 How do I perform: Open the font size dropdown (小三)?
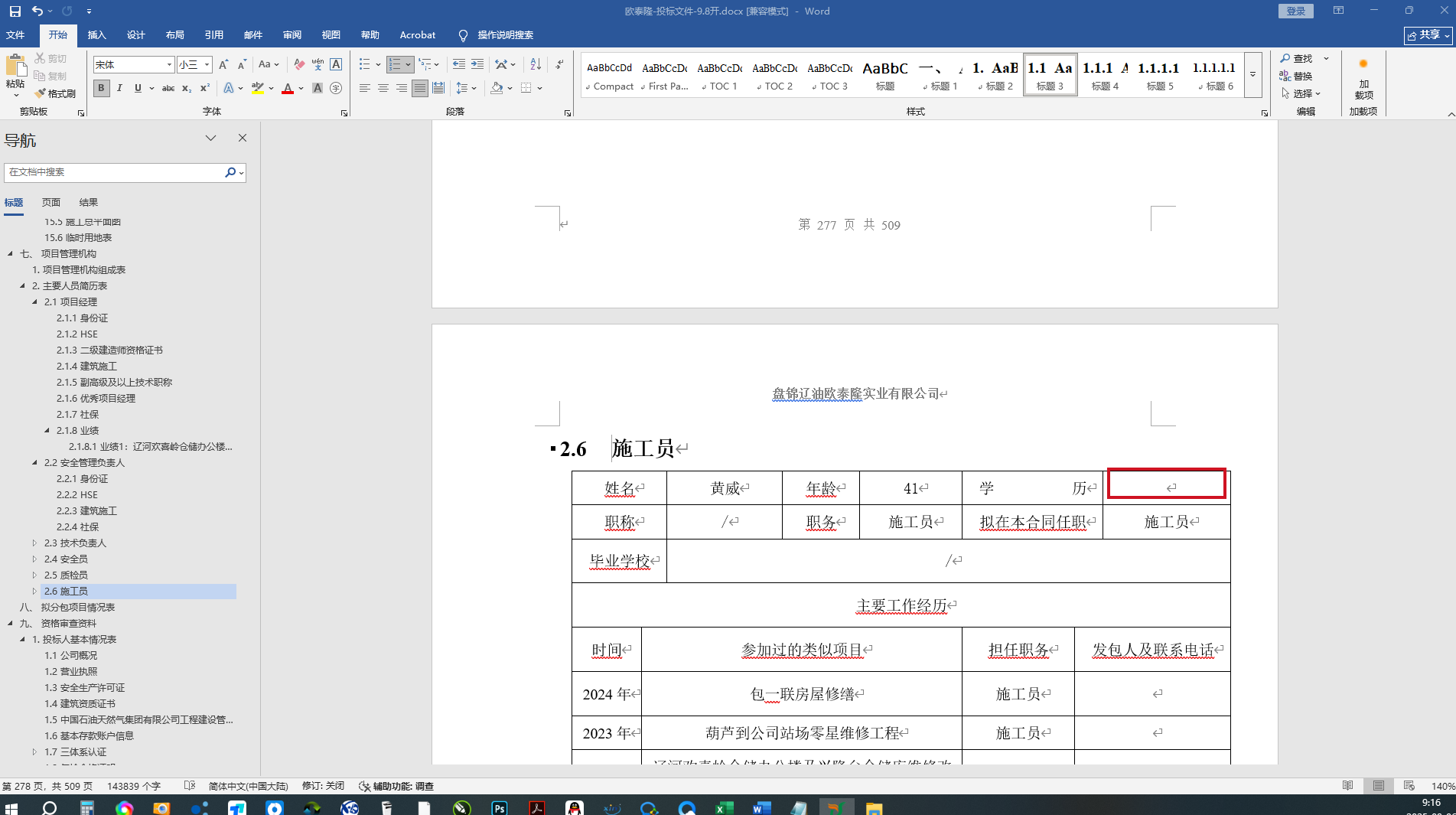pyautogui.click(x=207, y=65)
